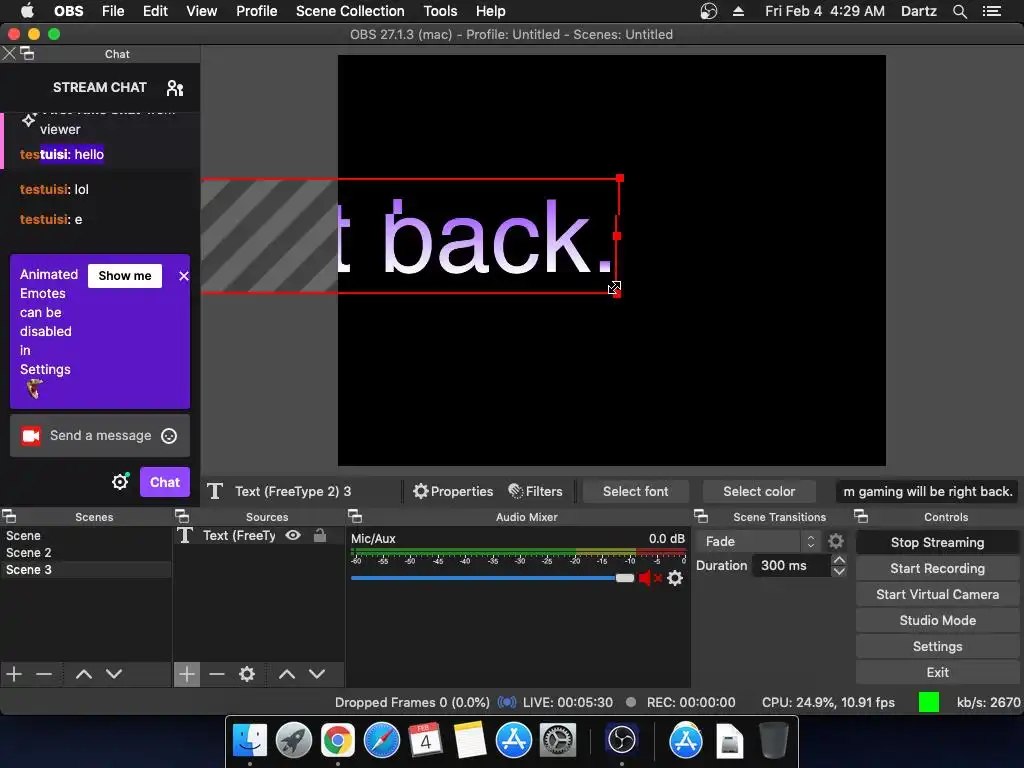1024x768 pixels.
Task: Click the bottom-right red resize handle of text source
Action: 617,295
